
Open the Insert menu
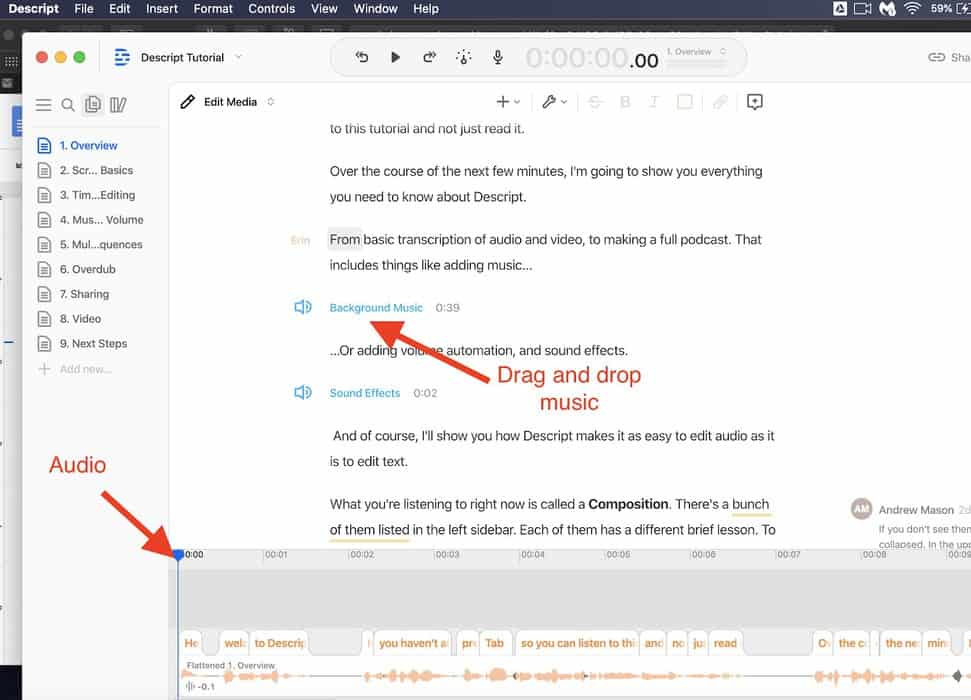162,9
